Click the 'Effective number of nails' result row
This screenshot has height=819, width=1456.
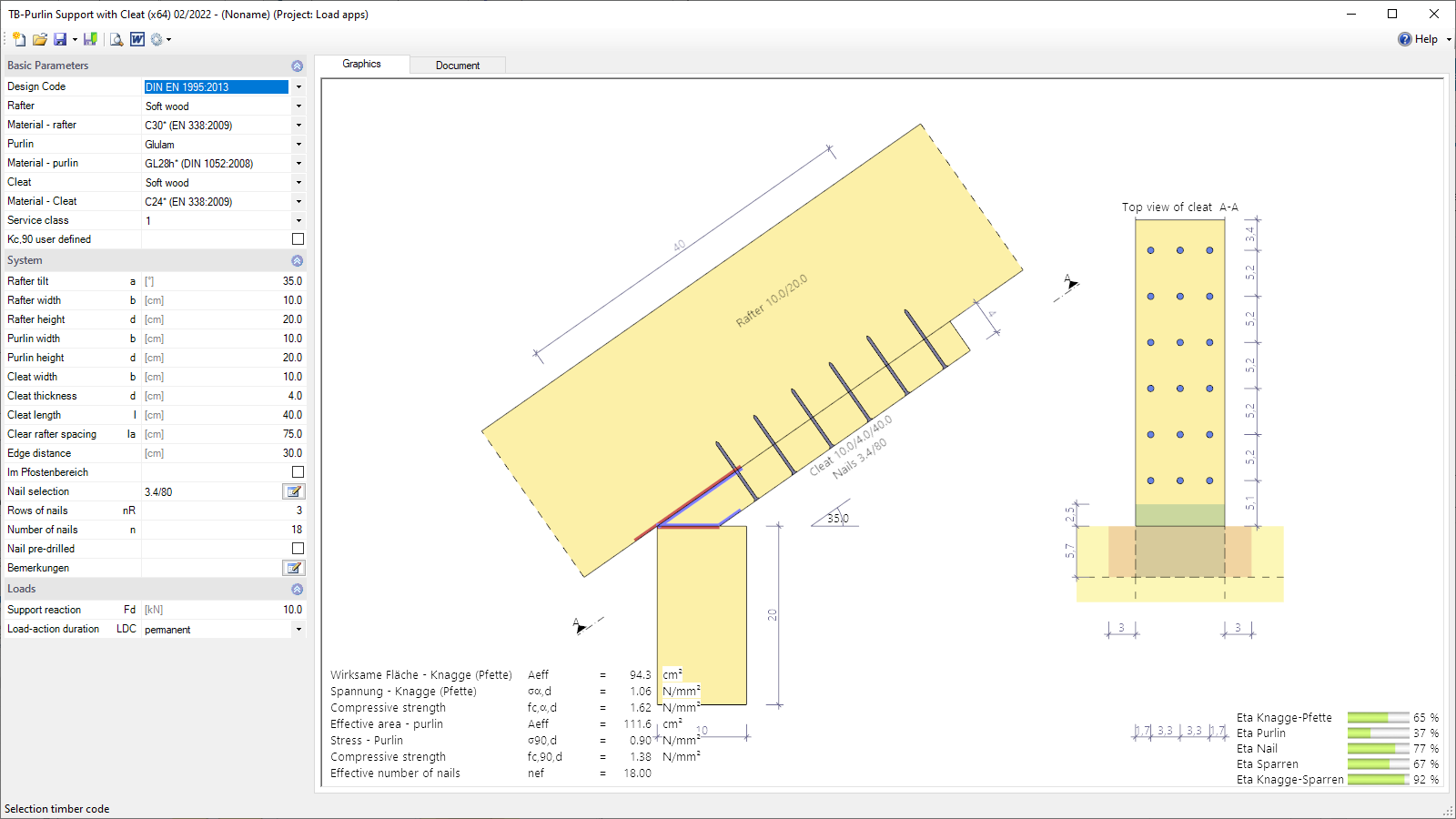[491, 773]
